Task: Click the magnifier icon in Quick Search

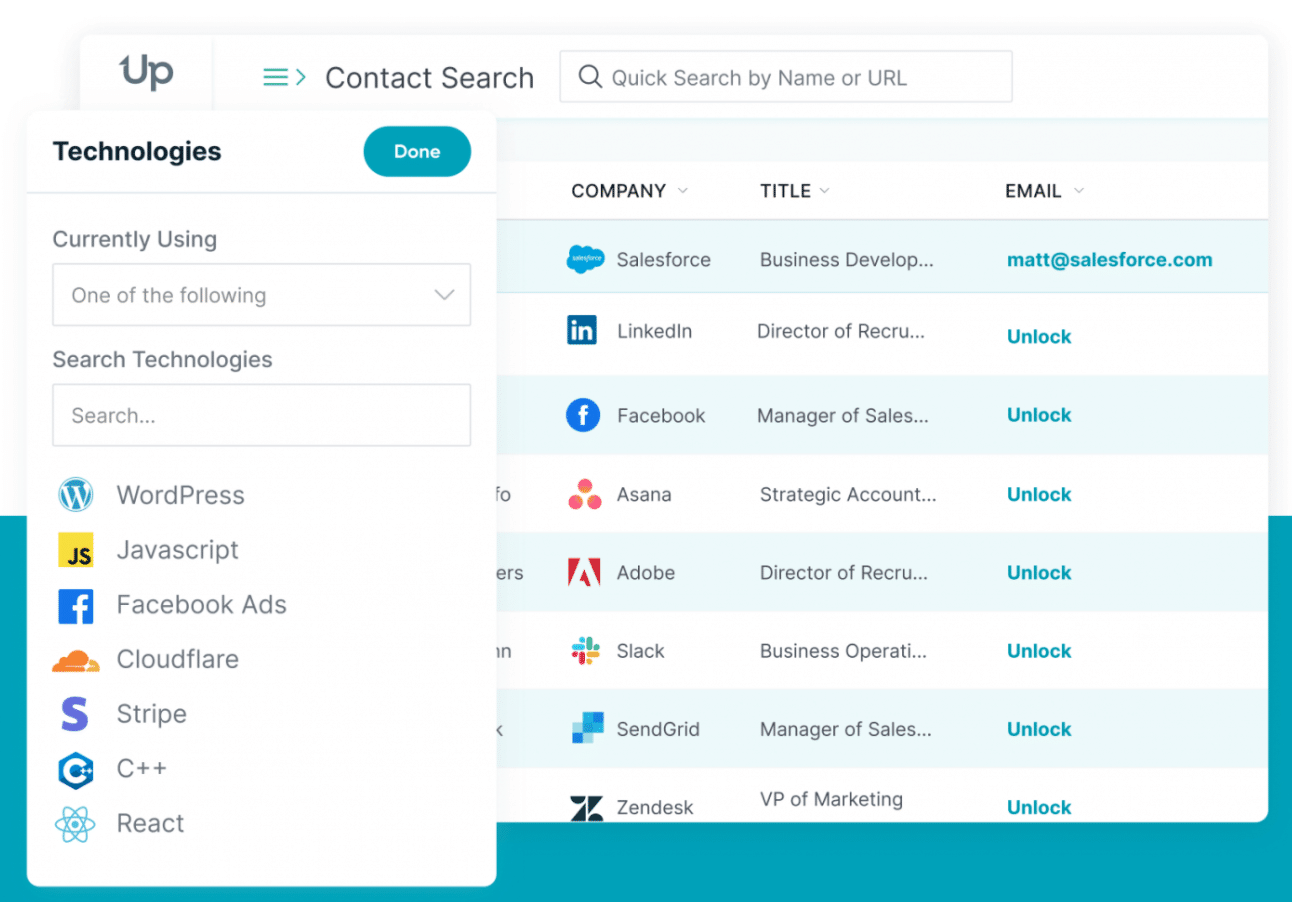Action: pos(591,77)
